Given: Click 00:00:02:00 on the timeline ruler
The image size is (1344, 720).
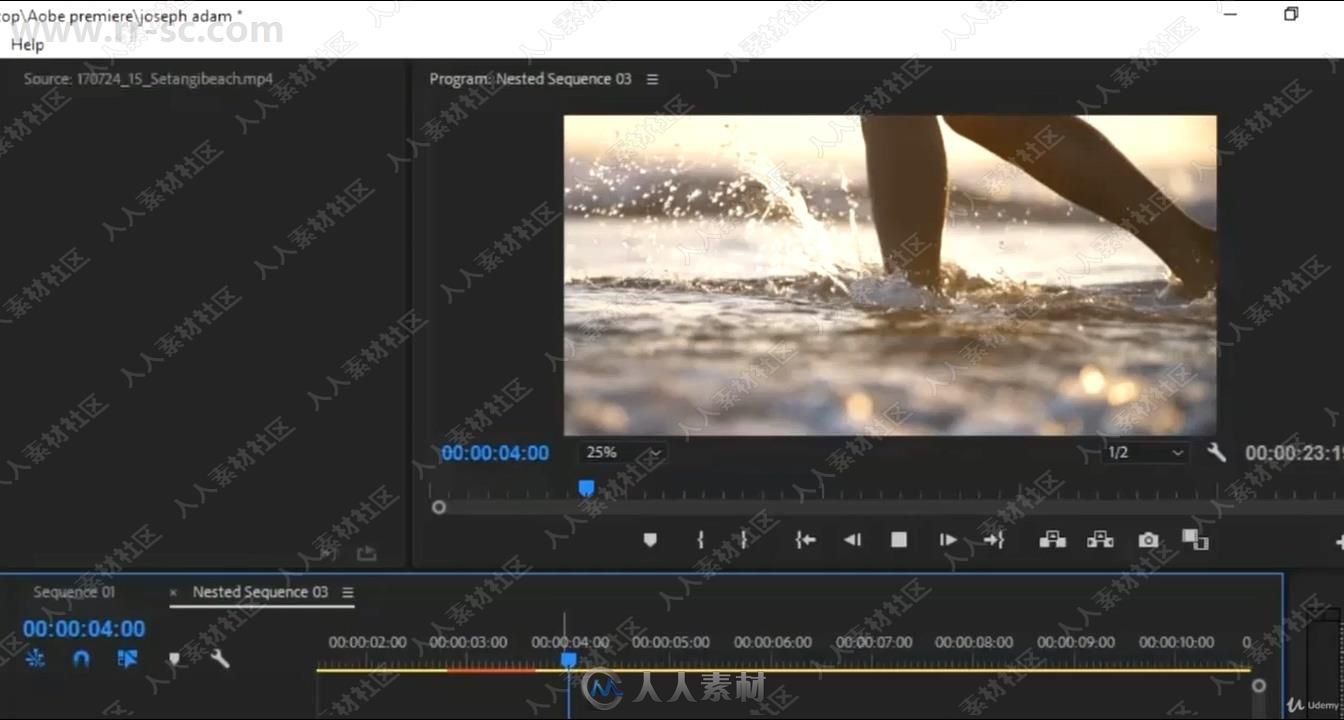Looking at the screenshot, I should click(368, 642).
